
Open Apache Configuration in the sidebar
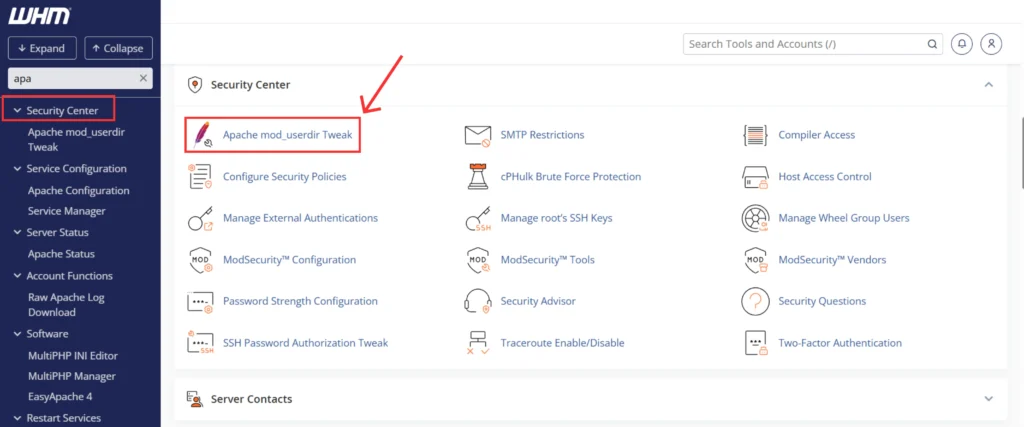(x=78, y=191)
